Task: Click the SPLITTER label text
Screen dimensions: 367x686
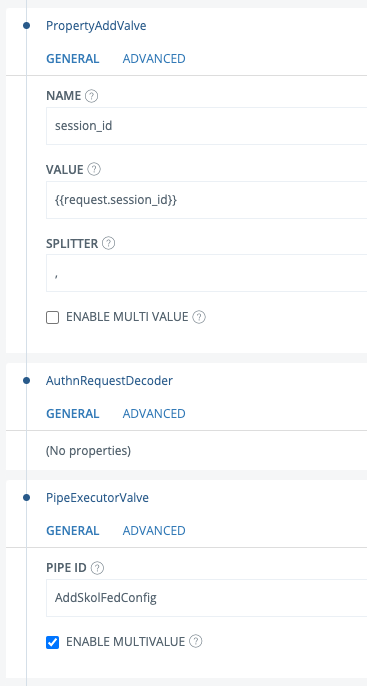Action: tap(72, 244)
